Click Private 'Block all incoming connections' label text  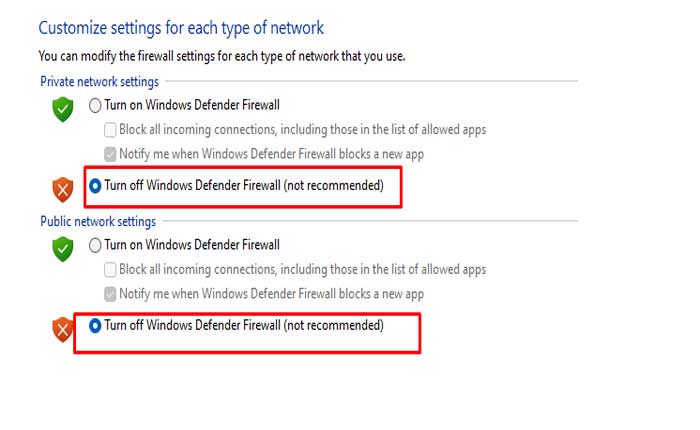tap(302, 130)
